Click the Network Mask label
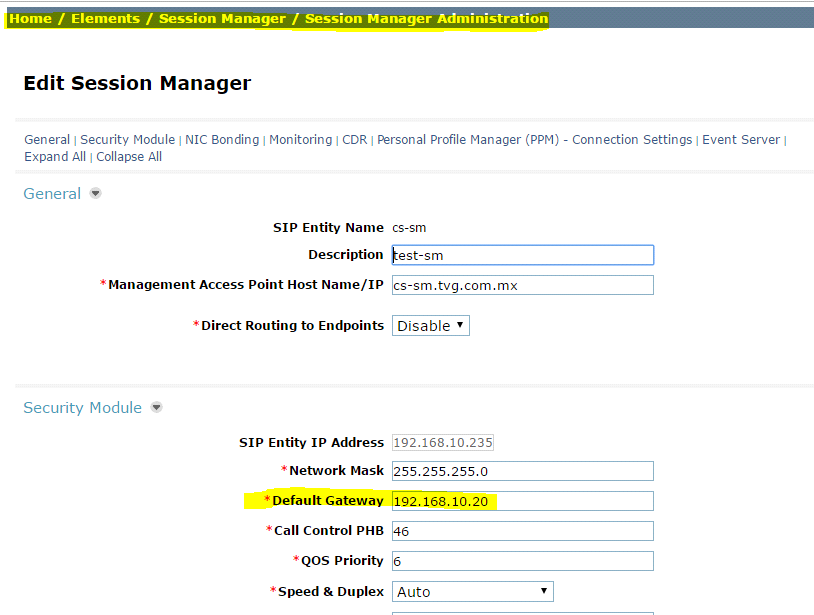This screenshot has height=615, width=814. click(x=336, y=470)
